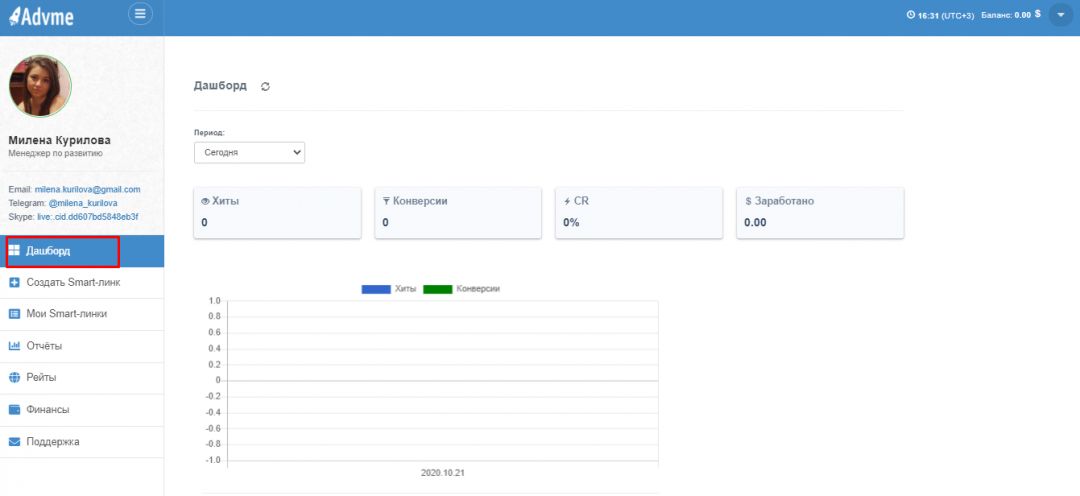Click the wallet icon beside Финансы

[x=14, y=410]
